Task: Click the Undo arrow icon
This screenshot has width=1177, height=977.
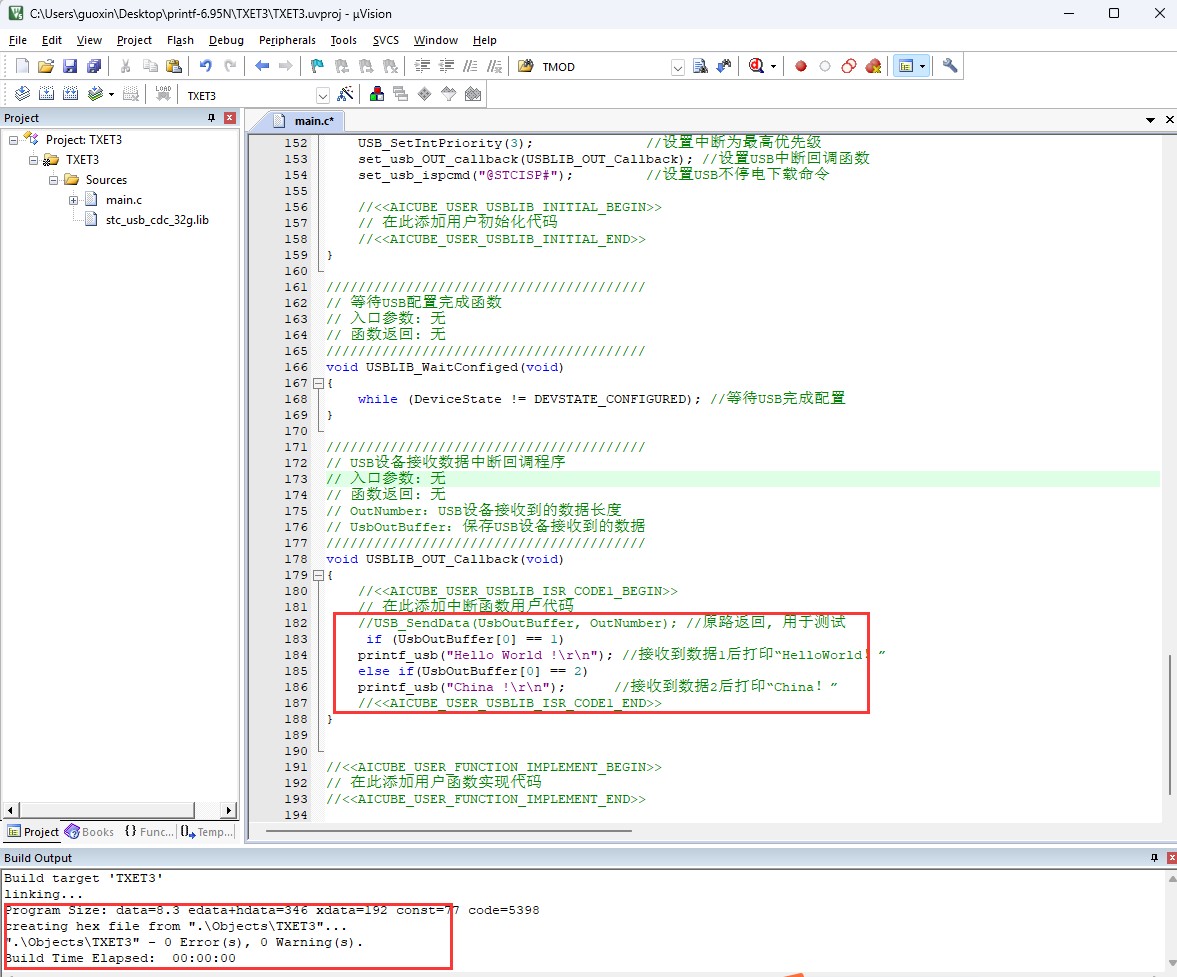Action: pos(205,66)
